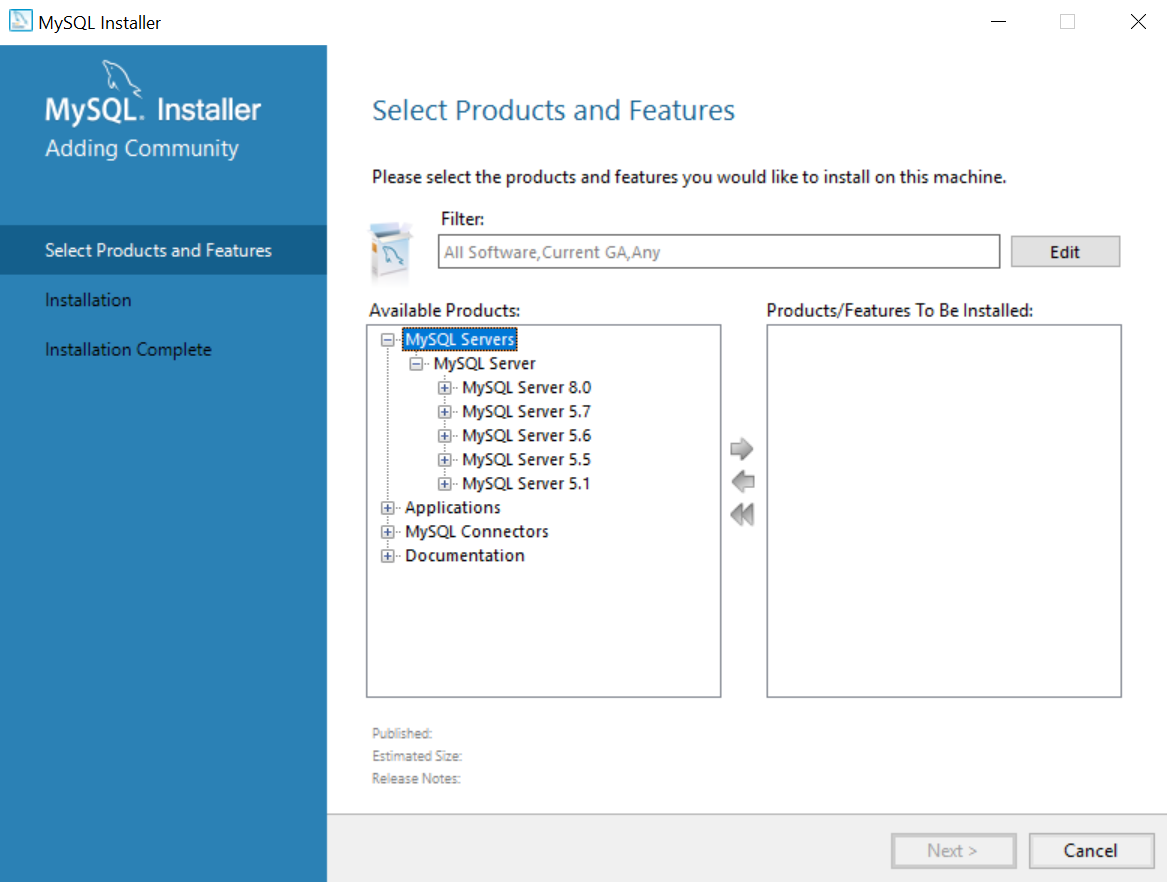Minimize the MySQL Installer window

[x=999, y=22]
